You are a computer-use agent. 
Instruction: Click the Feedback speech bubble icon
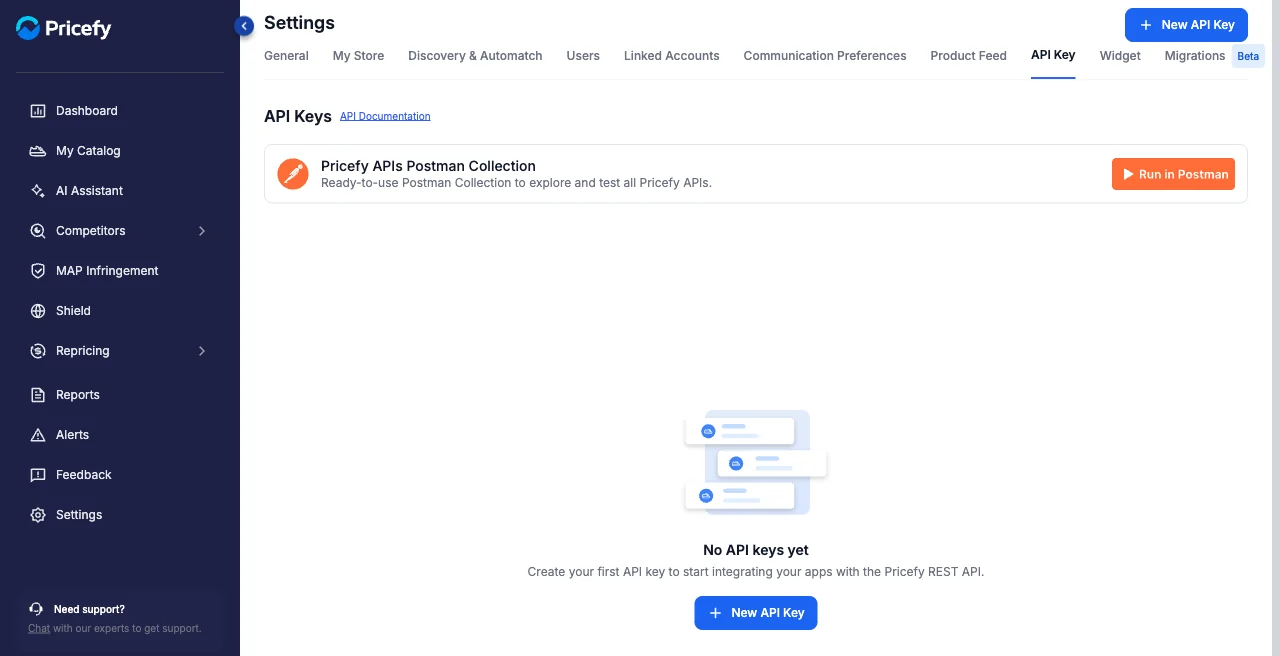pyautogui.click(x=38, y=475)
